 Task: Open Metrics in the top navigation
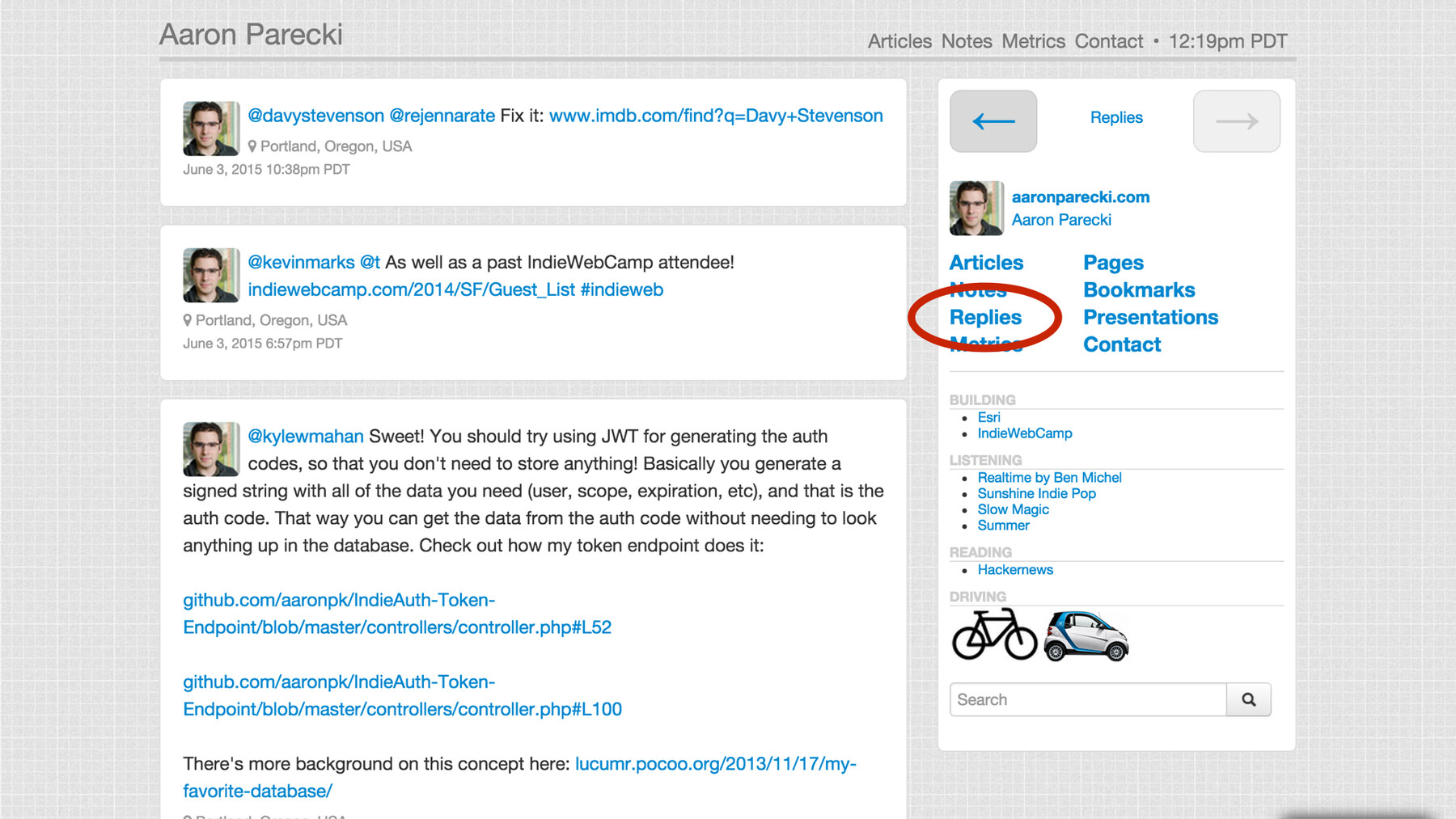[x=1033, y=41]
